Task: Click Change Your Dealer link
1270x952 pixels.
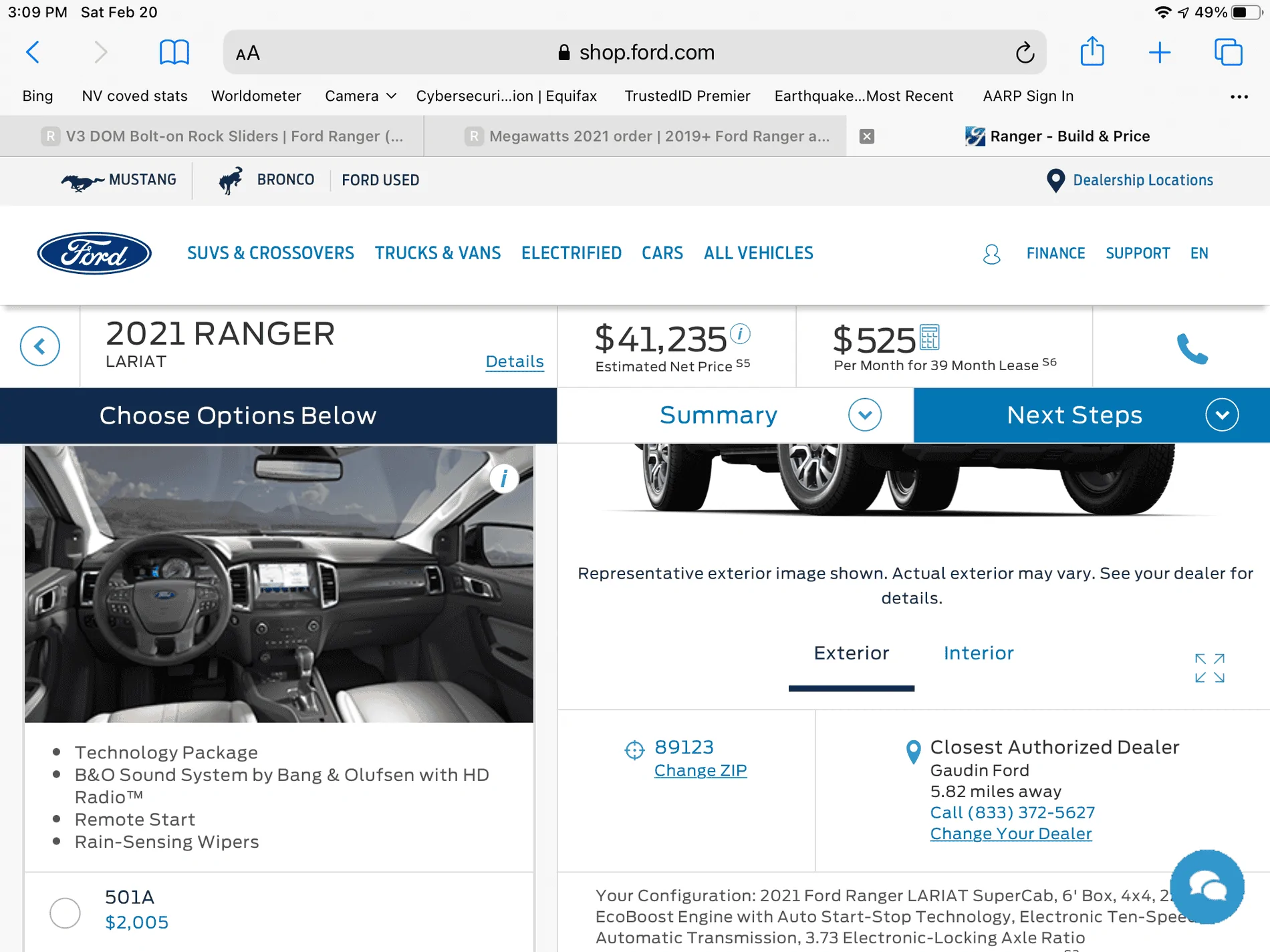Action: (x=1011, y=834)
